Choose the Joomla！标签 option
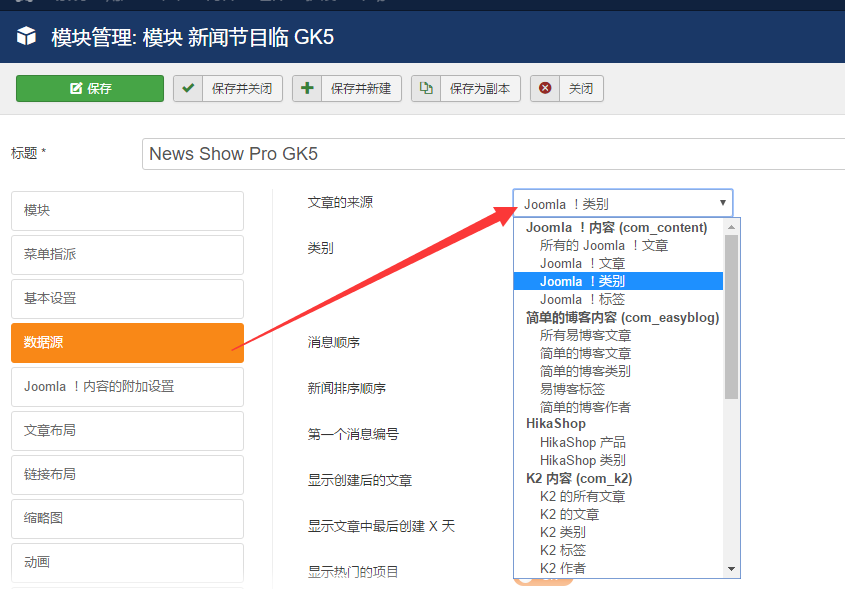Screen dimensions: 845x589 (618, 300)
